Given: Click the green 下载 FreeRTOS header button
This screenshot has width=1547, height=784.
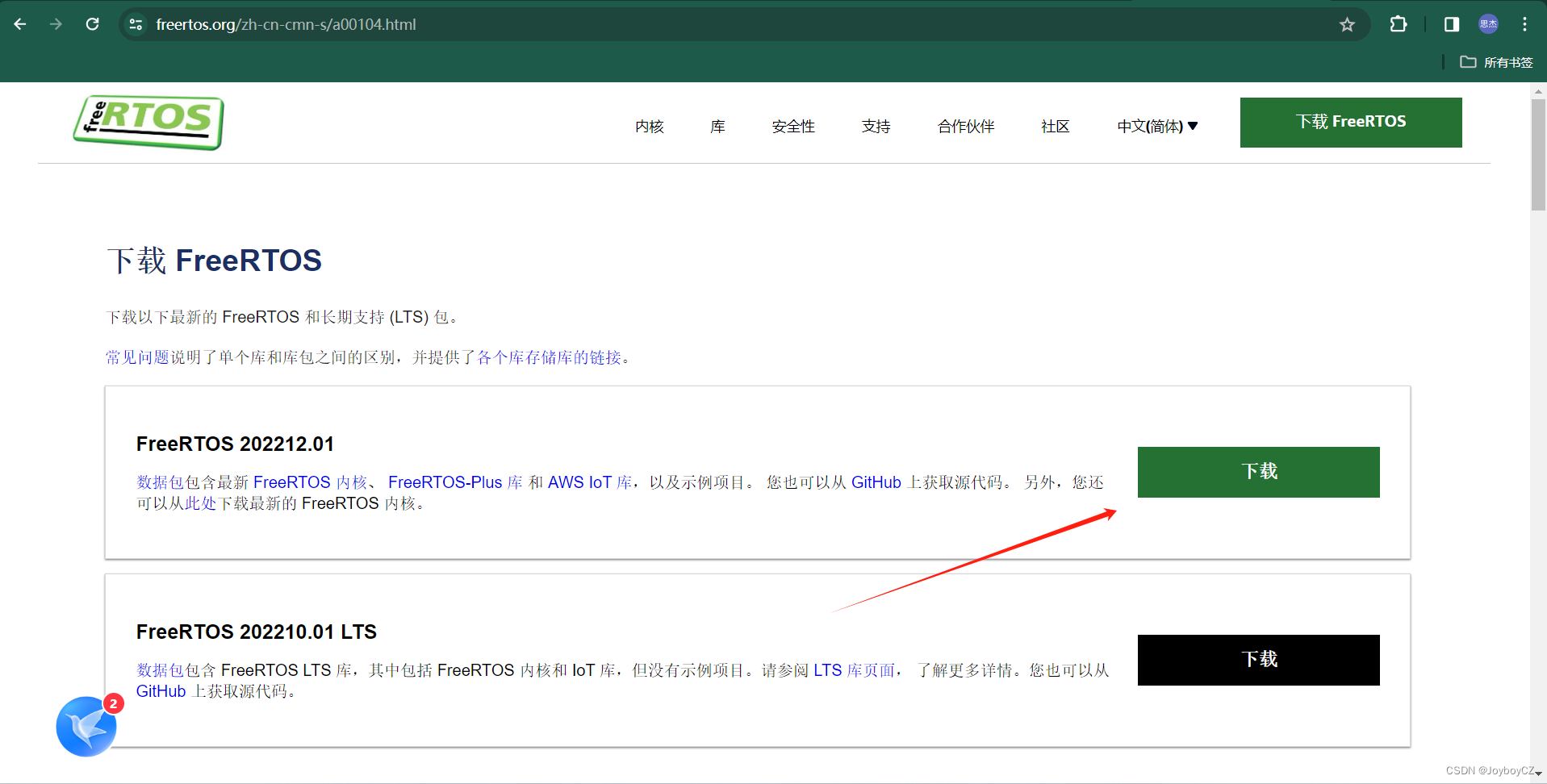Looking at the screenshot, I should (x=1350, y=122).
